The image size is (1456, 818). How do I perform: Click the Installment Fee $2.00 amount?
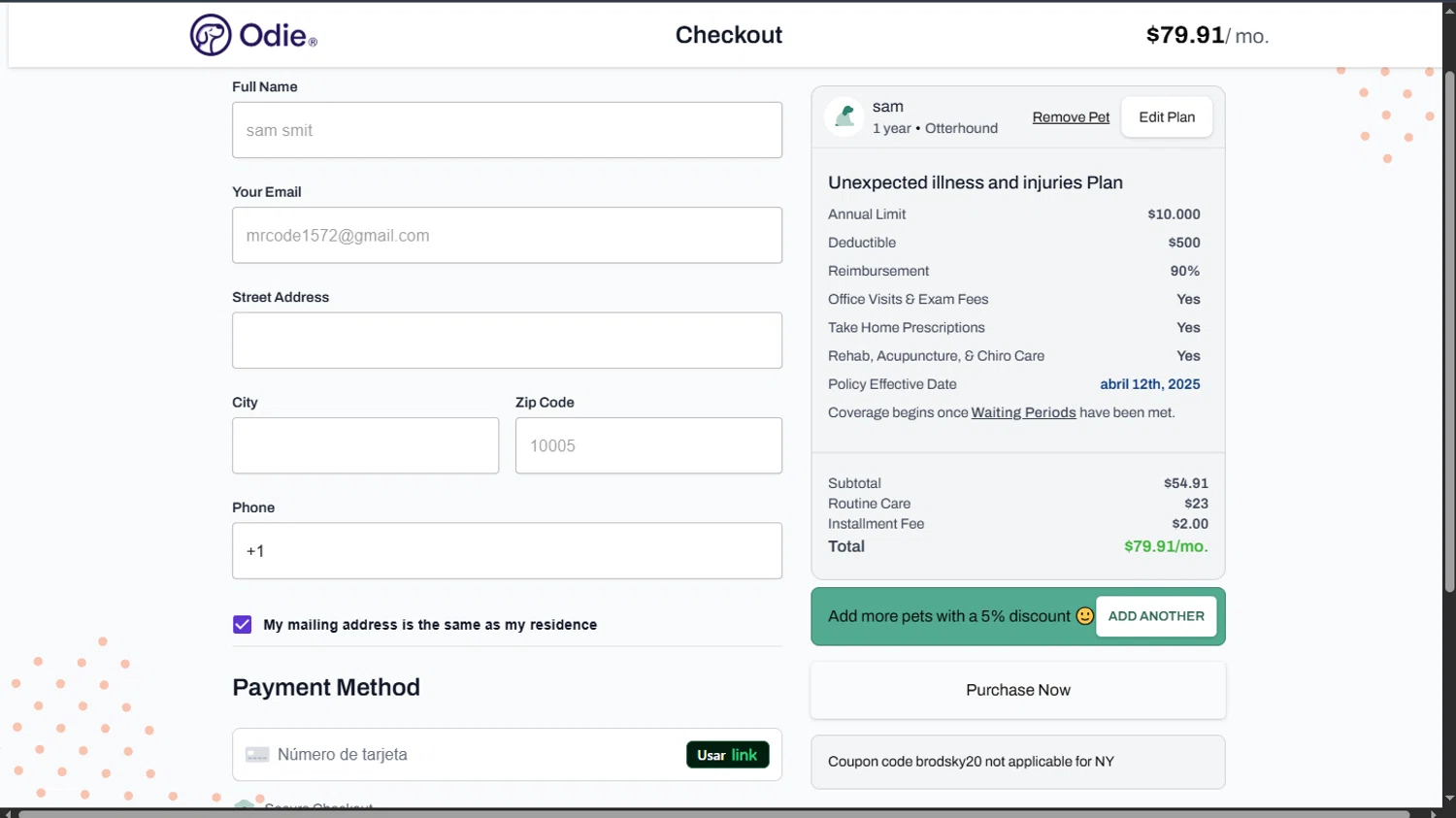1190,524
